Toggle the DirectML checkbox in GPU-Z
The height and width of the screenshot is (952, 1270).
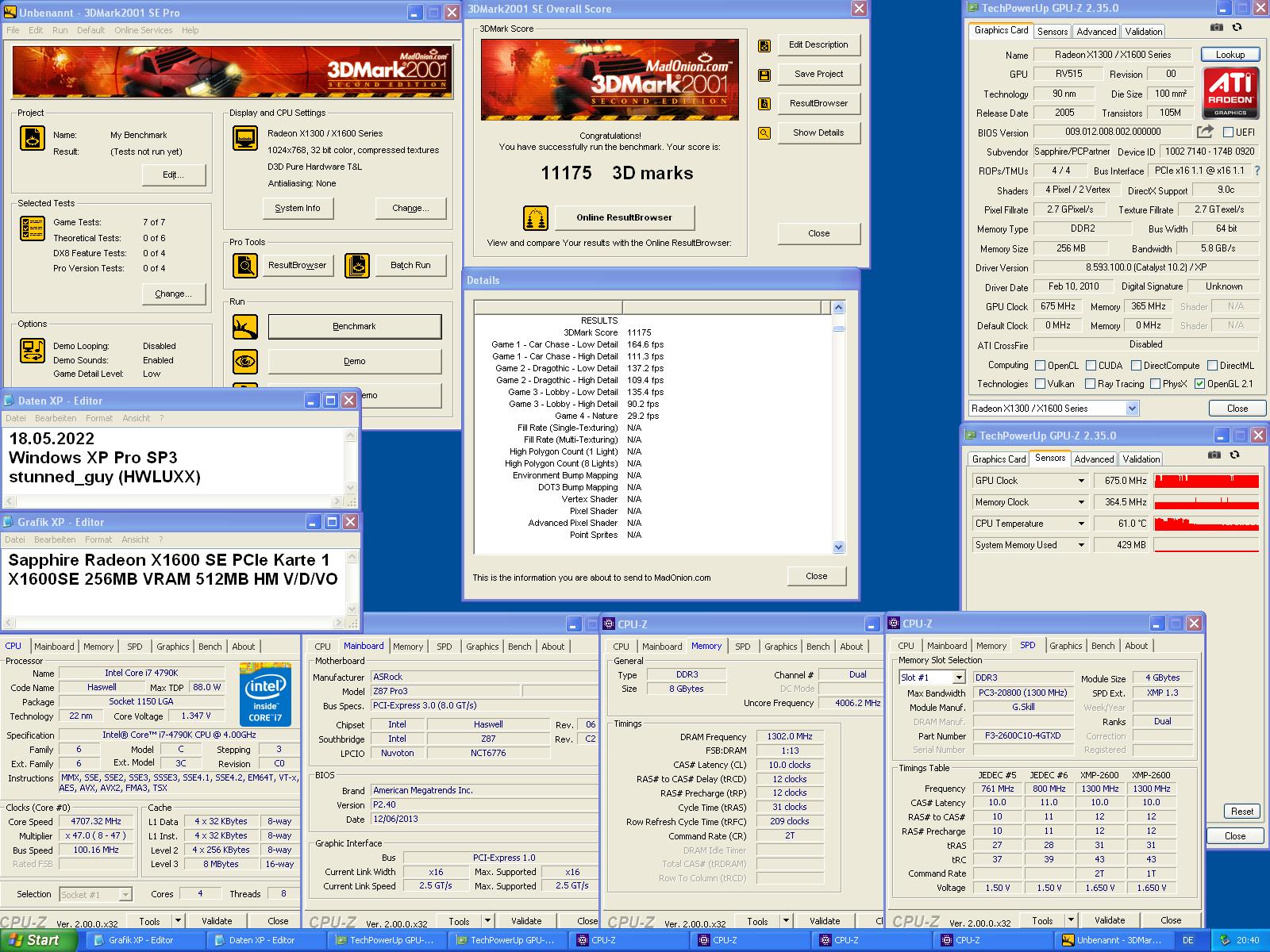point(1212,366)
